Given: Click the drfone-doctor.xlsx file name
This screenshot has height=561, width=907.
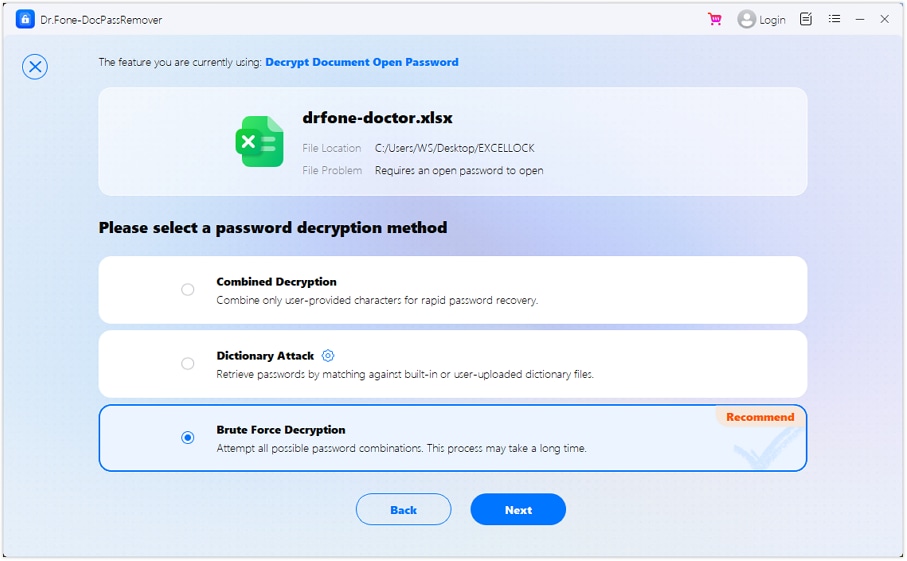Looking at the screenshot, I should coord(377,118).
